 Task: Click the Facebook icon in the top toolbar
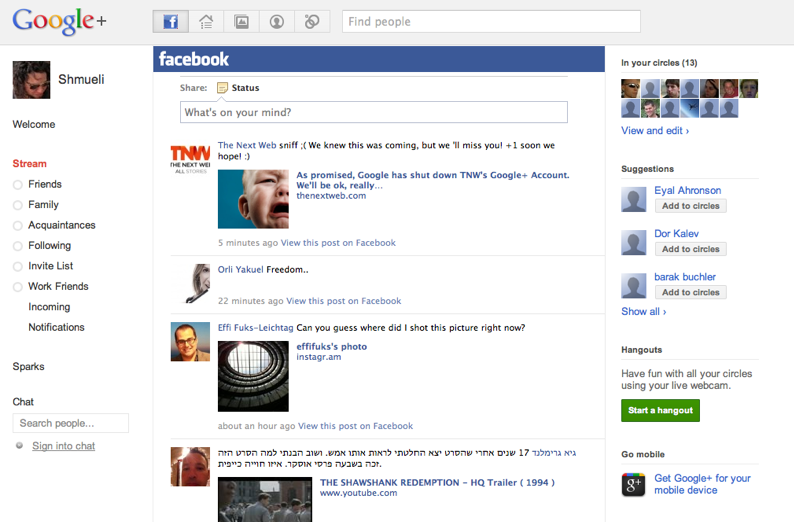tap(170, 21)
